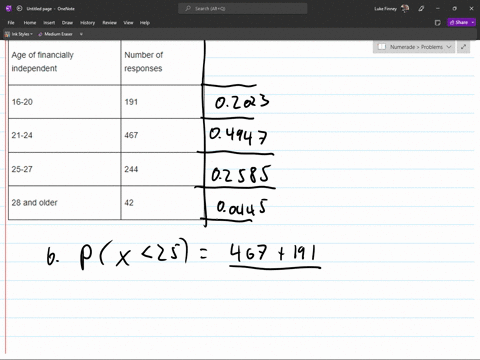
Task: Switch to the Home tab
Action: (30, 23)
